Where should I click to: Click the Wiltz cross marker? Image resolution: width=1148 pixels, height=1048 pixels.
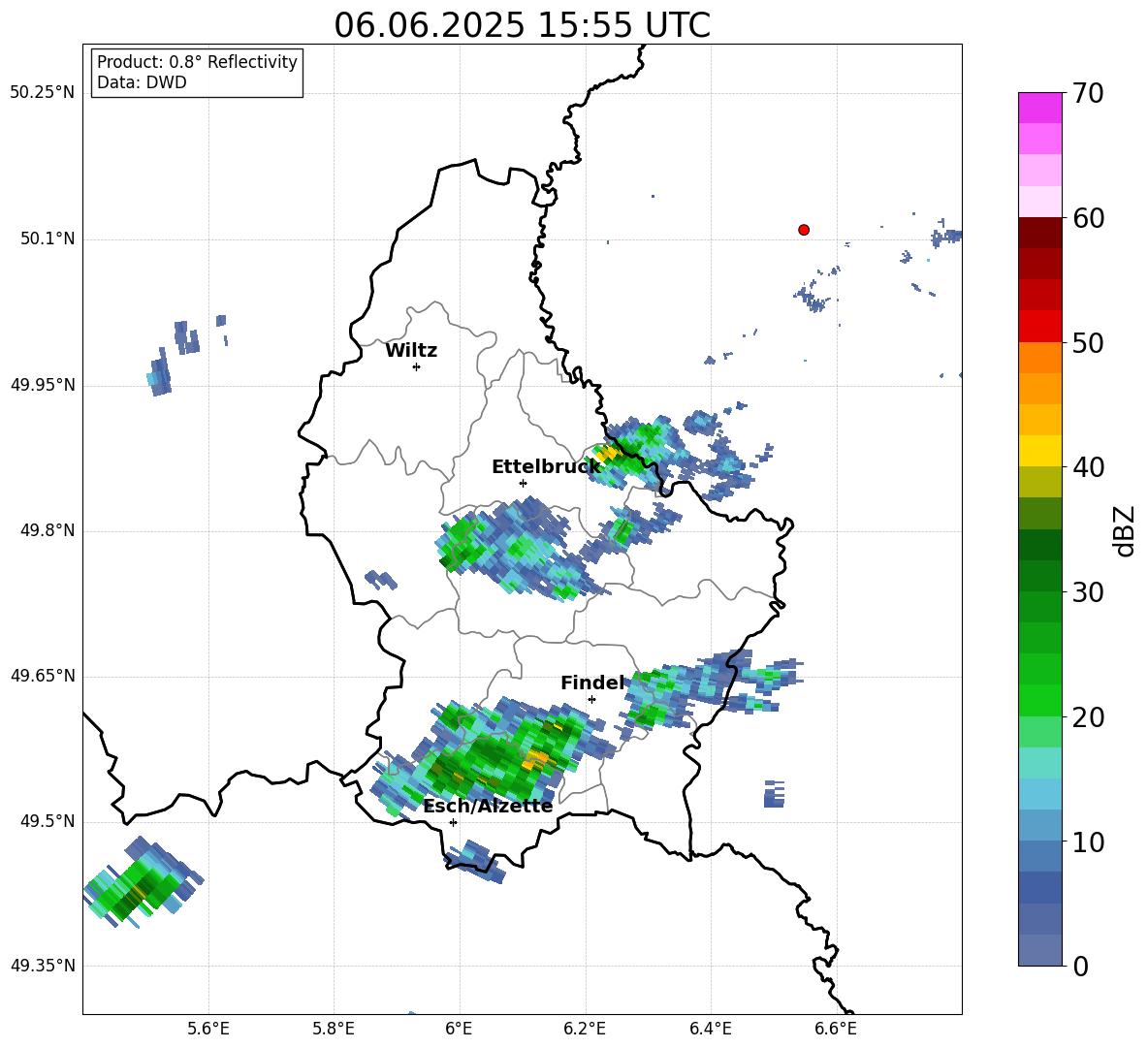417,366
